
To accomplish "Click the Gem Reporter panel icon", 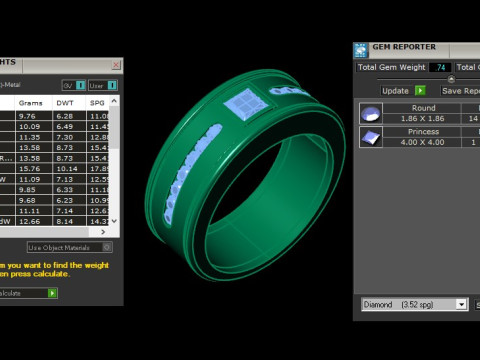I will (361, 51).
